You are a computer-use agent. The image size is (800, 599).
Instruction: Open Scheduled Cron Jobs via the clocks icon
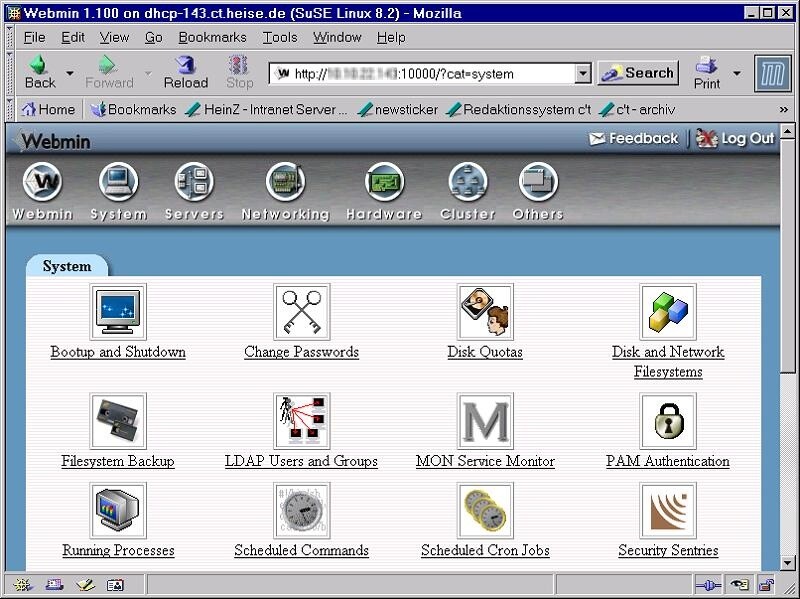click(485, 510)
